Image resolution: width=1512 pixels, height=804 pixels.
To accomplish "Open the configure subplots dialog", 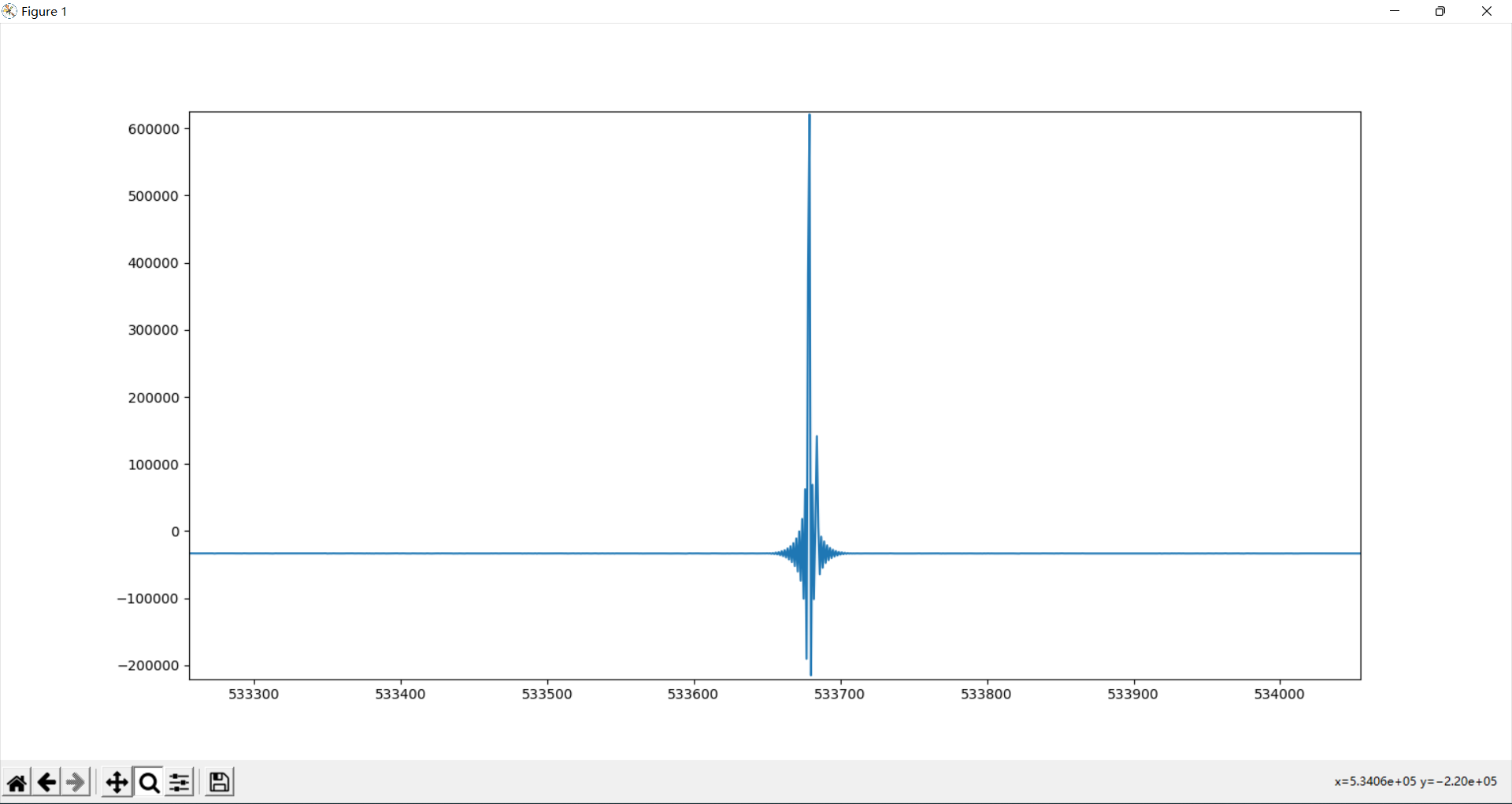I will pyautogui.click(x=180, y=782).
